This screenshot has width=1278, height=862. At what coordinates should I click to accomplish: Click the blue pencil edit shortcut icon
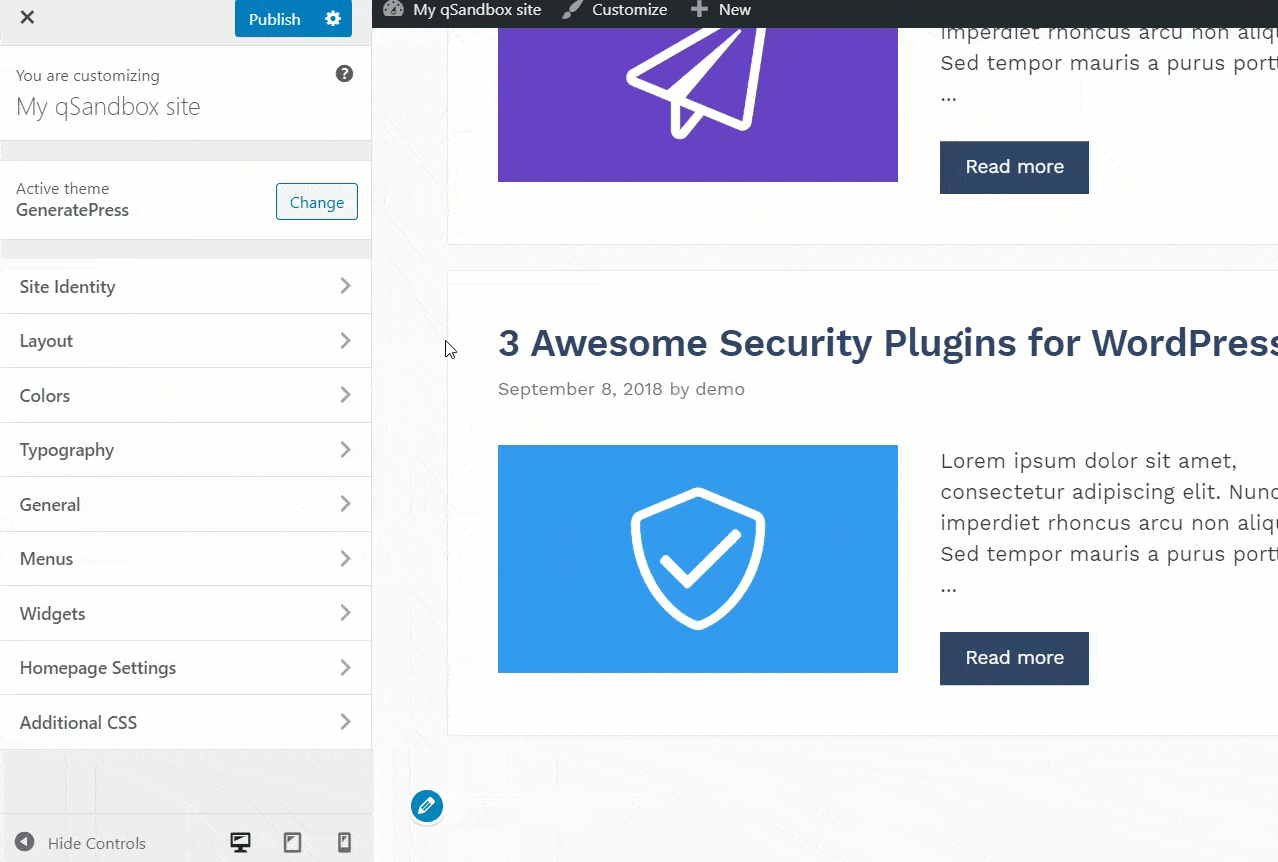[427, 805]
